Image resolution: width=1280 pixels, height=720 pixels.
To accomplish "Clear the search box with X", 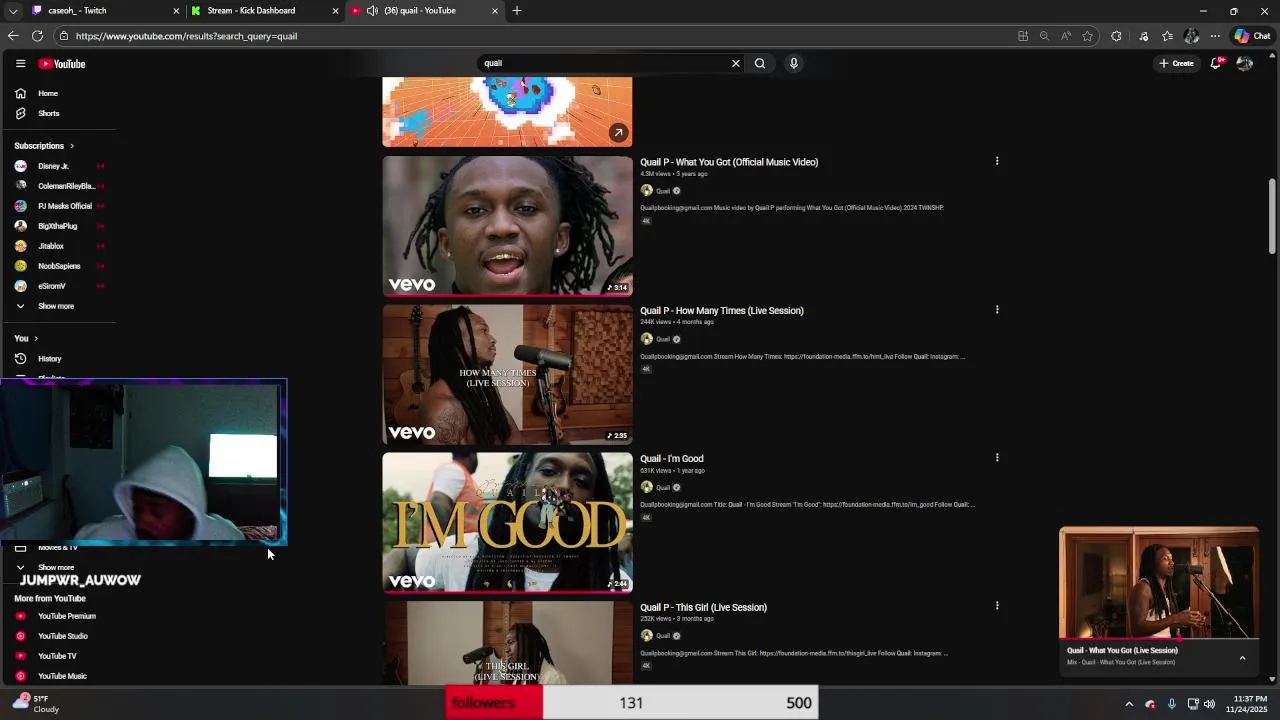I will [736, 63].
